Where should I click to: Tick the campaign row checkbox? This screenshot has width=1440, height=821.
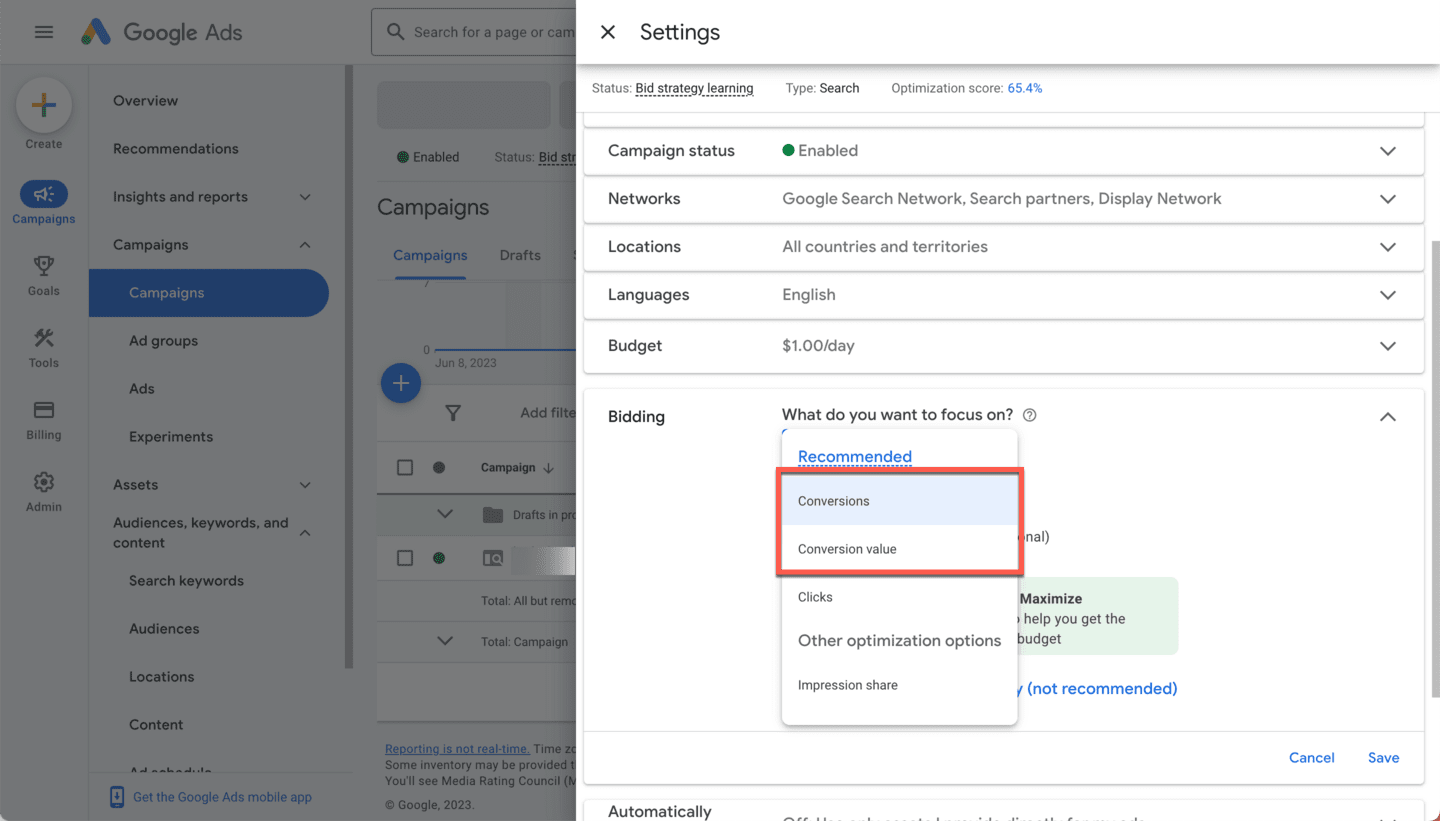[x=405, y=558]
